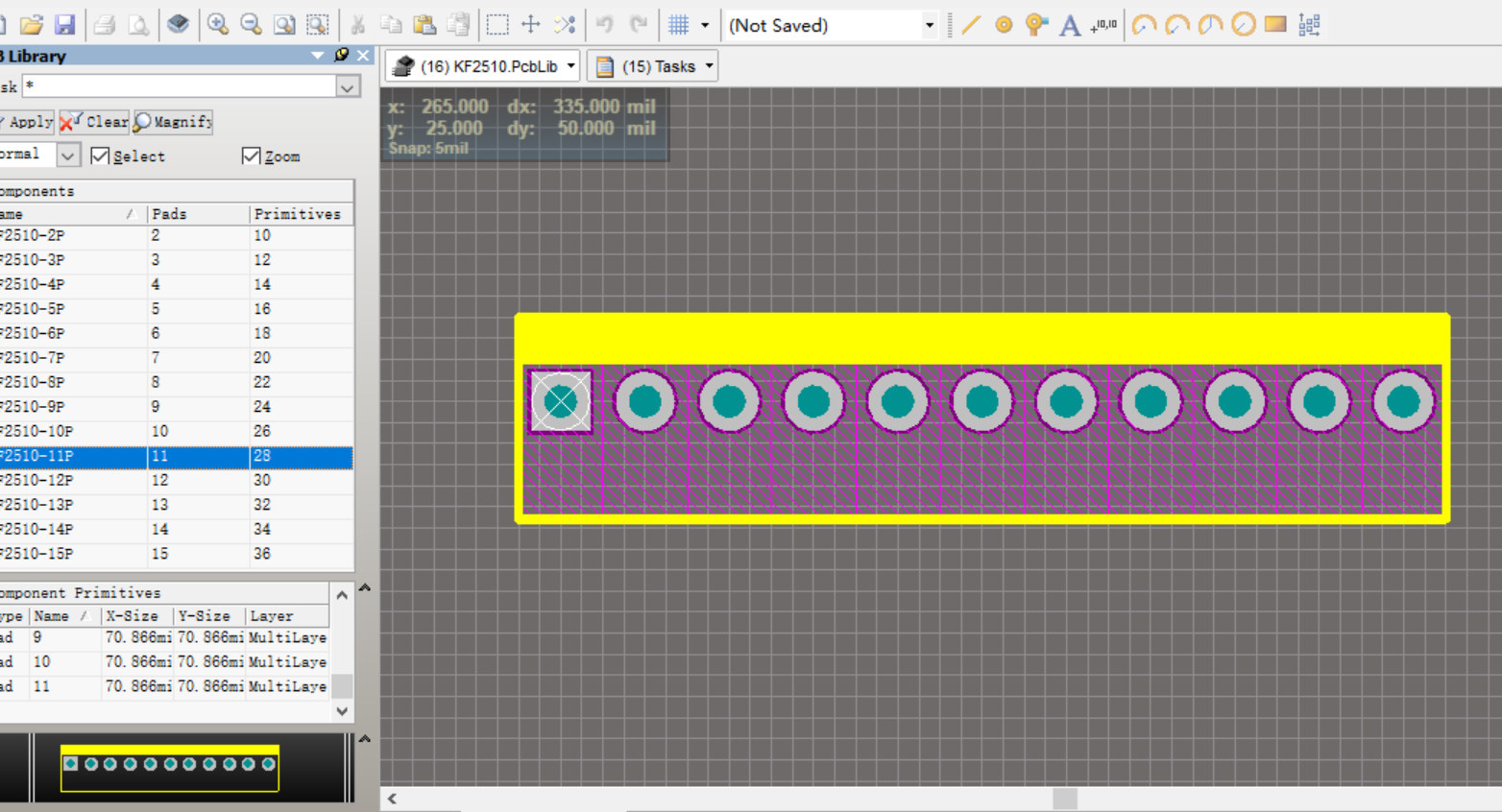The width and height of the screenshot is (1502, 812).
Task: Sort primitives by Y-Size column header
Action: [x=209, y=616]
